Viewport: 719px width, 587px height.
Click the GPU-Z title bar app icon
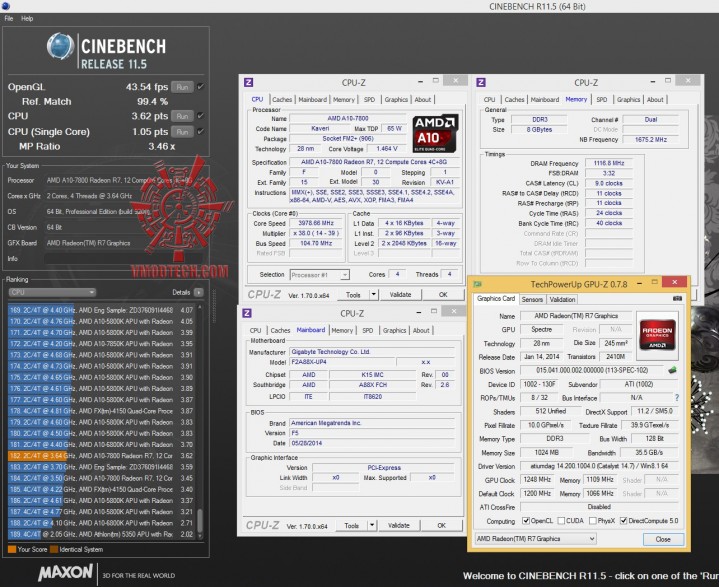click(x=477, y=284)
